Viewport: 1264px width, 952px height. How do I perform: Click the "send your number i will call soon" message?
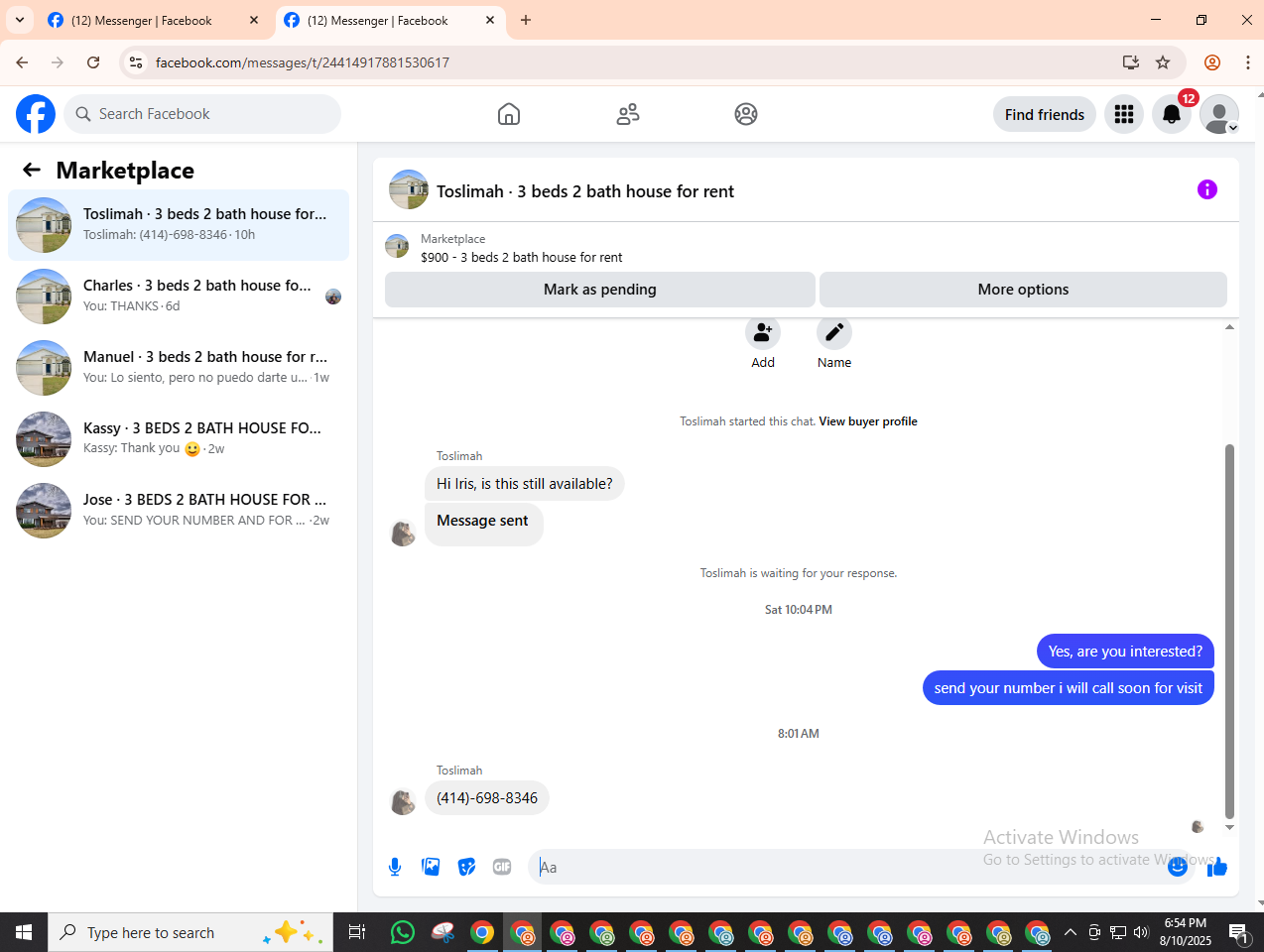(1069, 688)
